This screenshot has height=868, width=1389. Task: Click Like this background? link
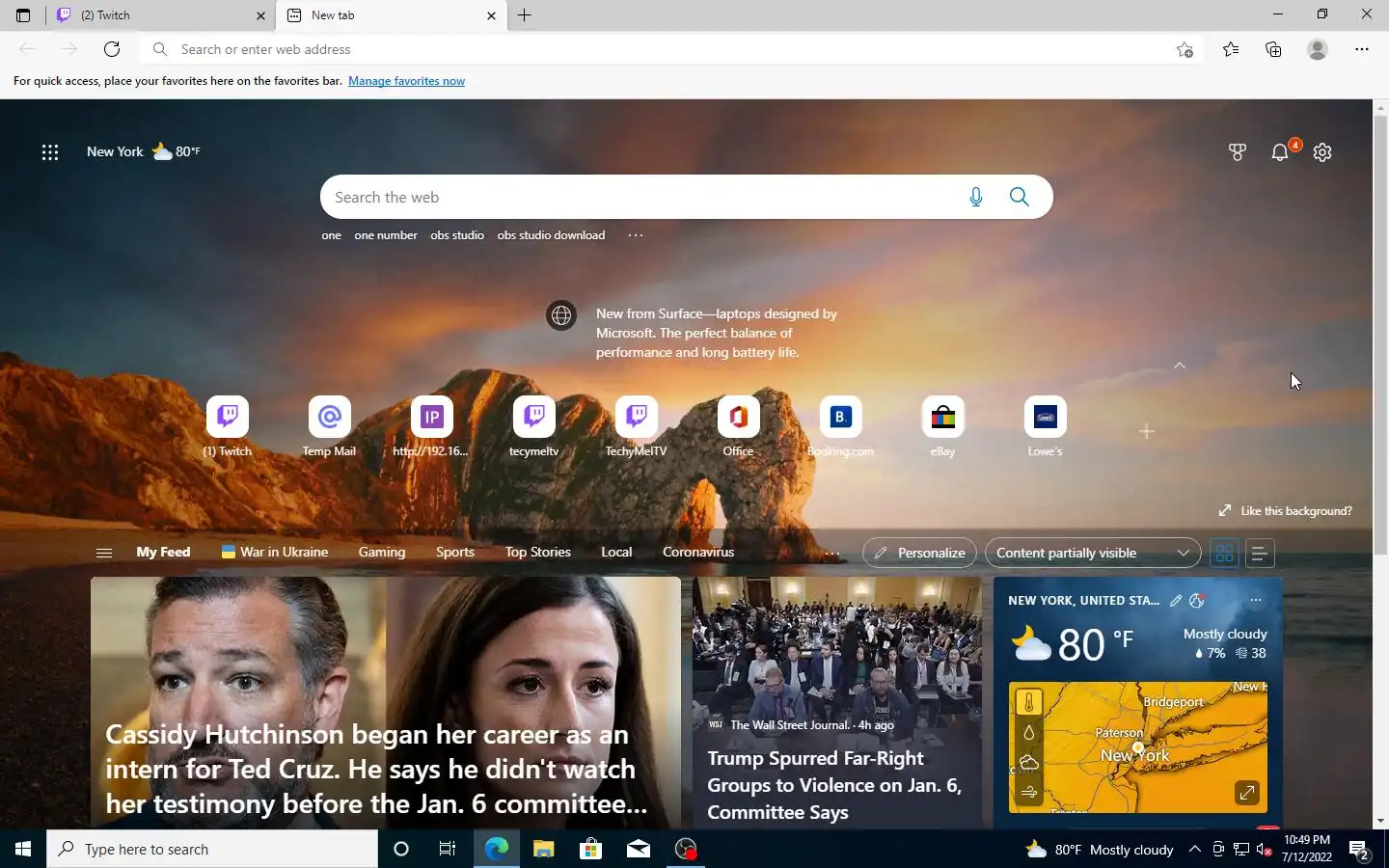point(1285,510)
